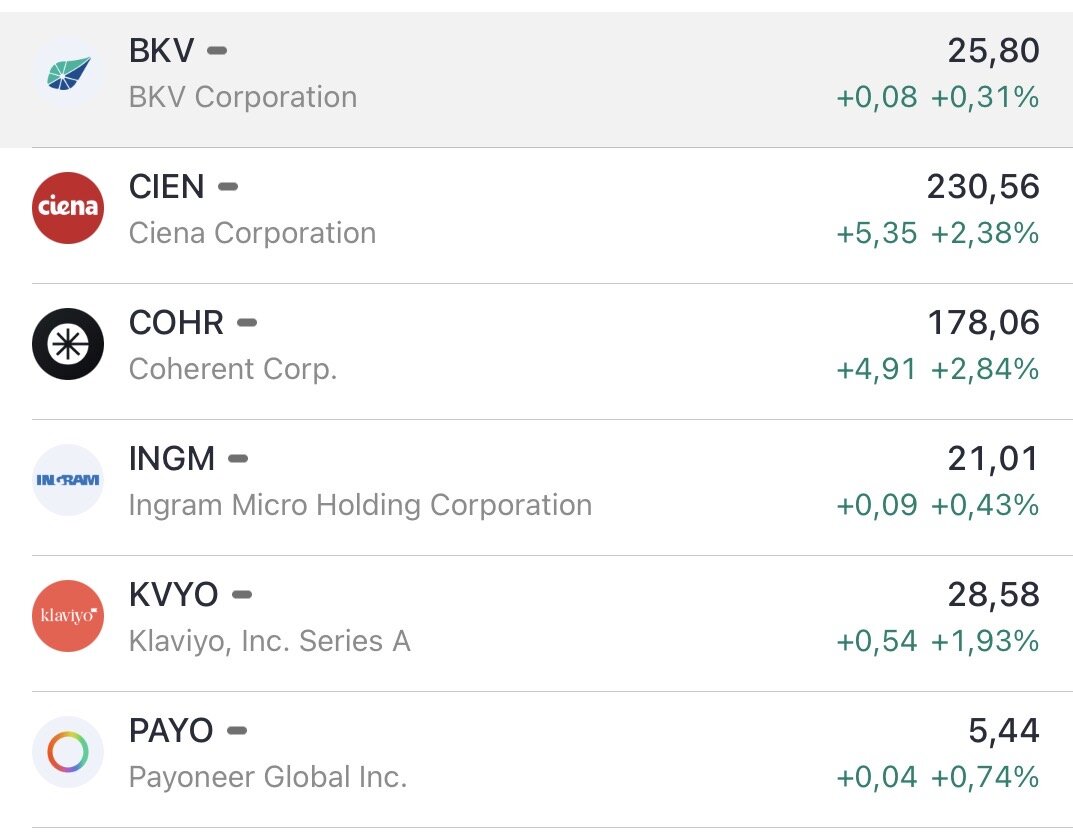Tap the red Ciena logo icon

[68, 208]
